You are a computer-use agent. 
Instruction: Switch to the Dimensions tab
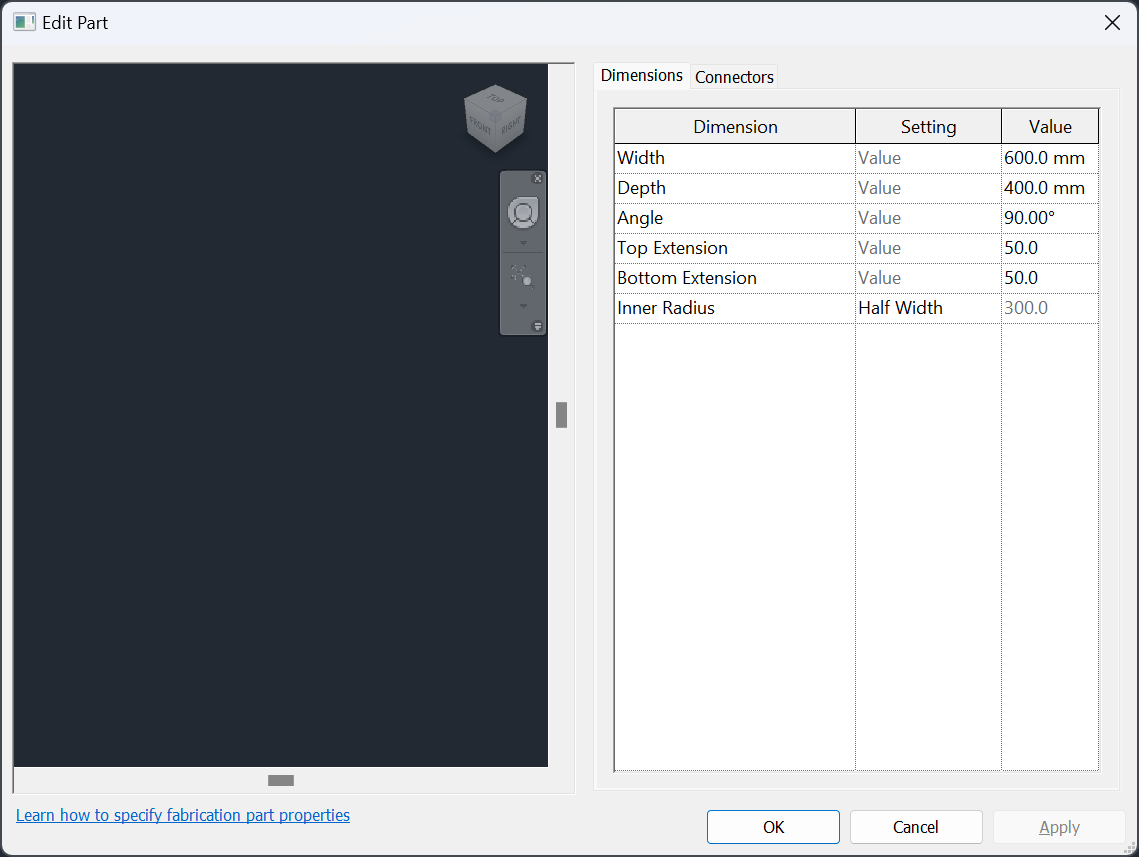(641, 75)
